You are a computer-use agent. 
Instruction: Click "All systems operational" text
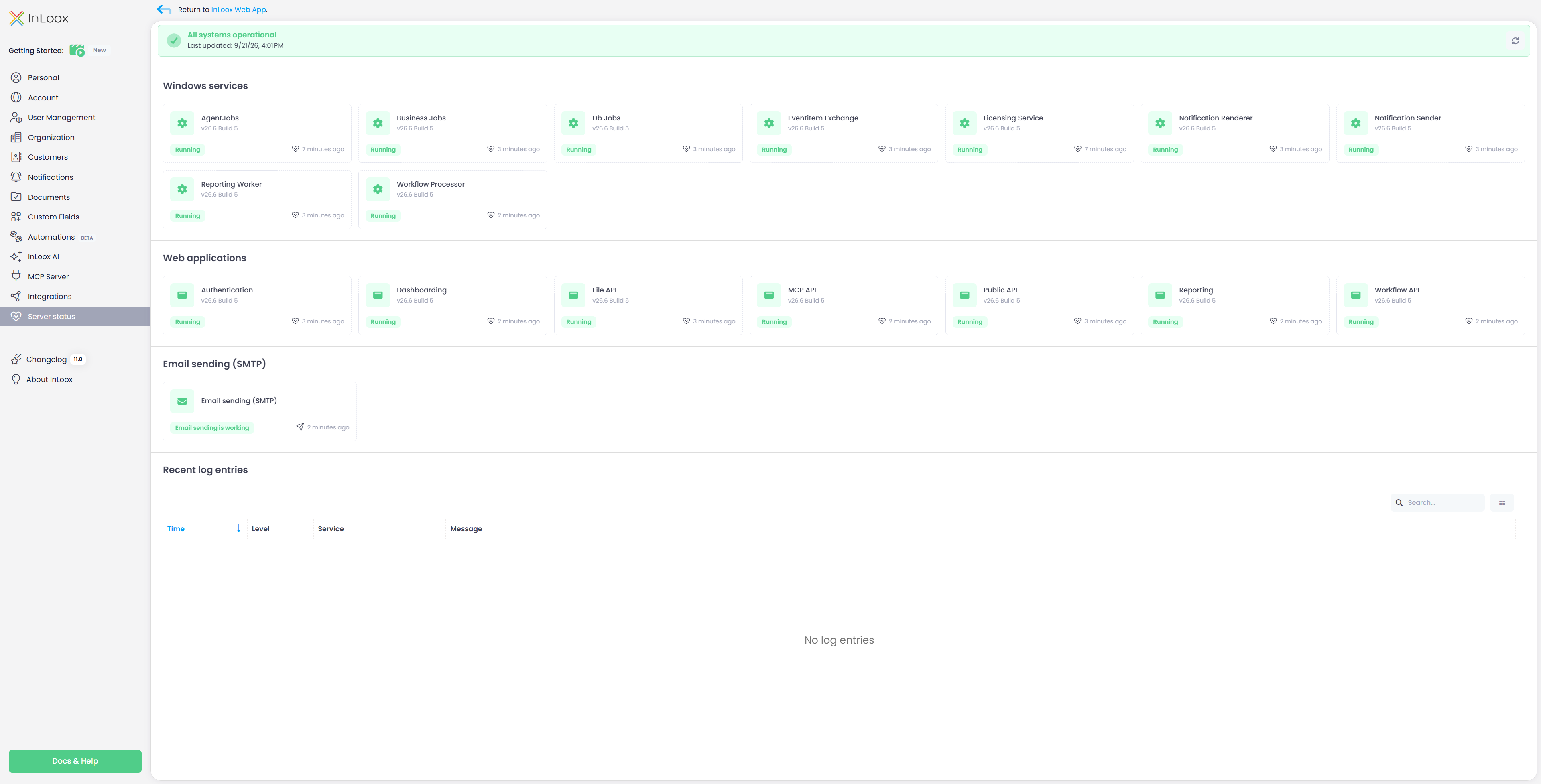[x=232, y=35]
